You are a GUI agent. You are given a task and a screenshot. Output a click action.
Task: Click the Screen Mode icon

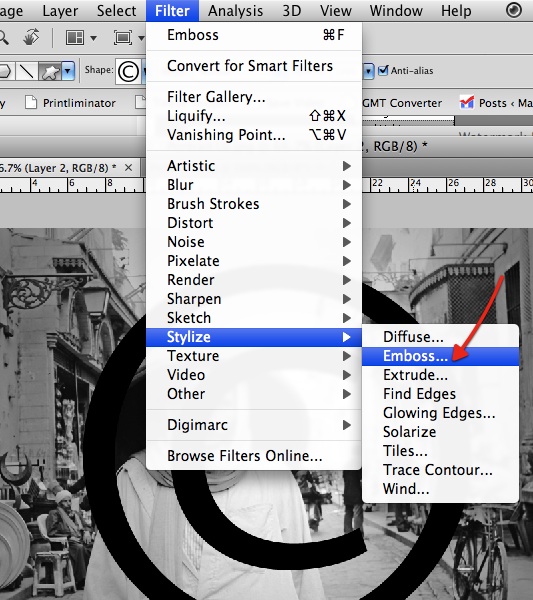point(122,38)
